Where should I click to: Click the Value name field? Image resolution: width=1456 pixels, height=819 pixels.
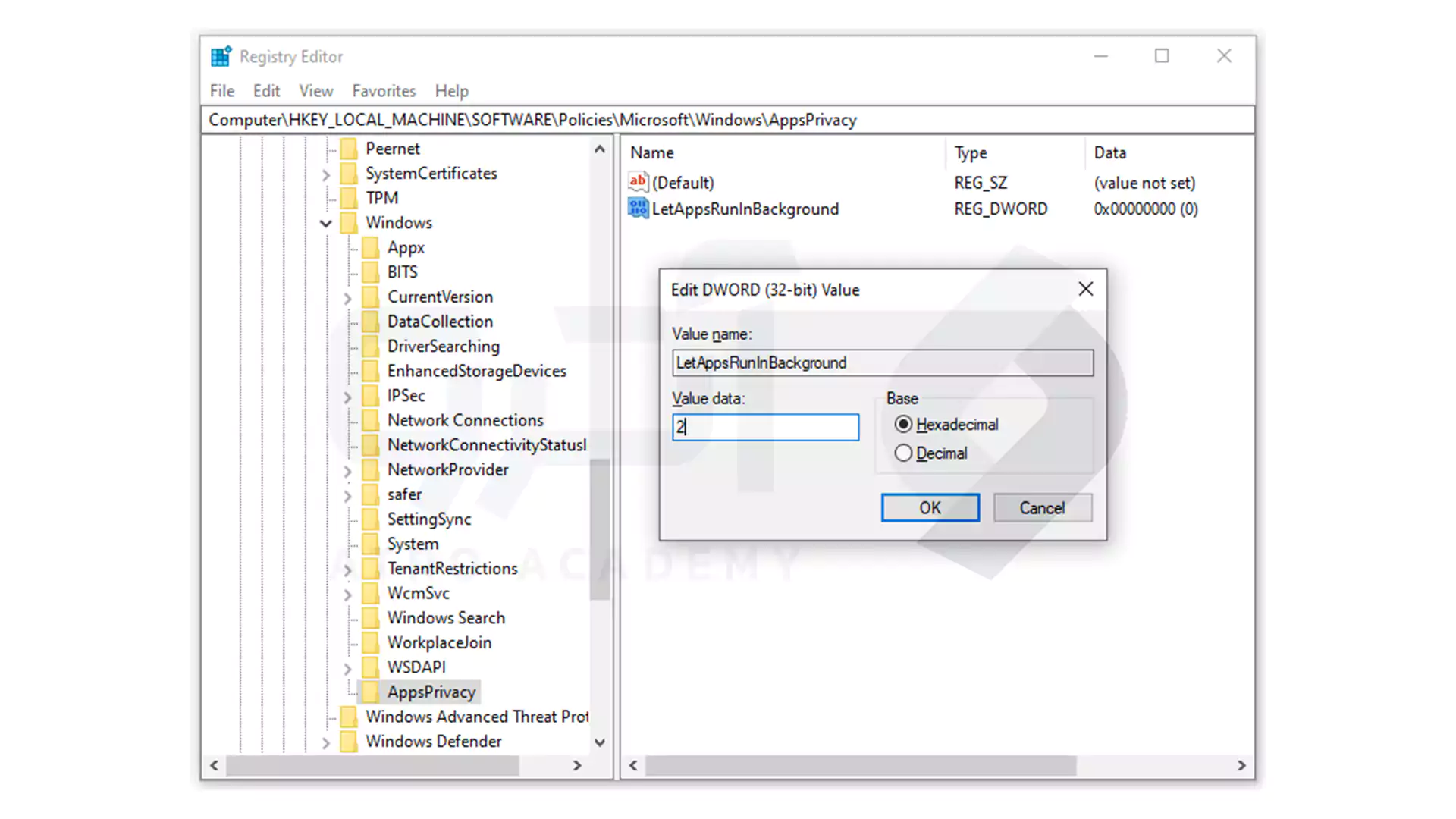coord(883,362)
